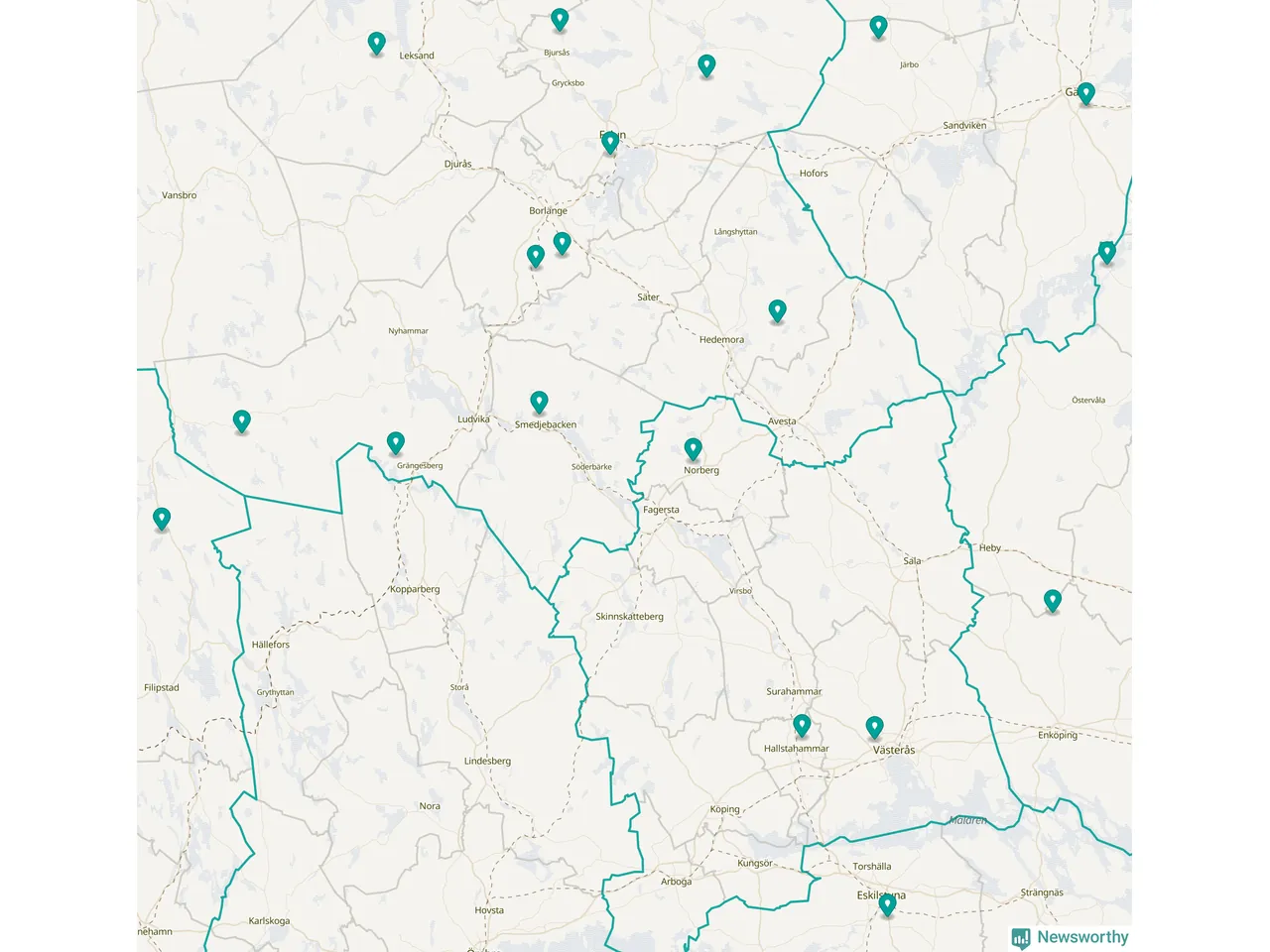
Task: Click the Lindesberg town label
Action: (x=487, y=762)
